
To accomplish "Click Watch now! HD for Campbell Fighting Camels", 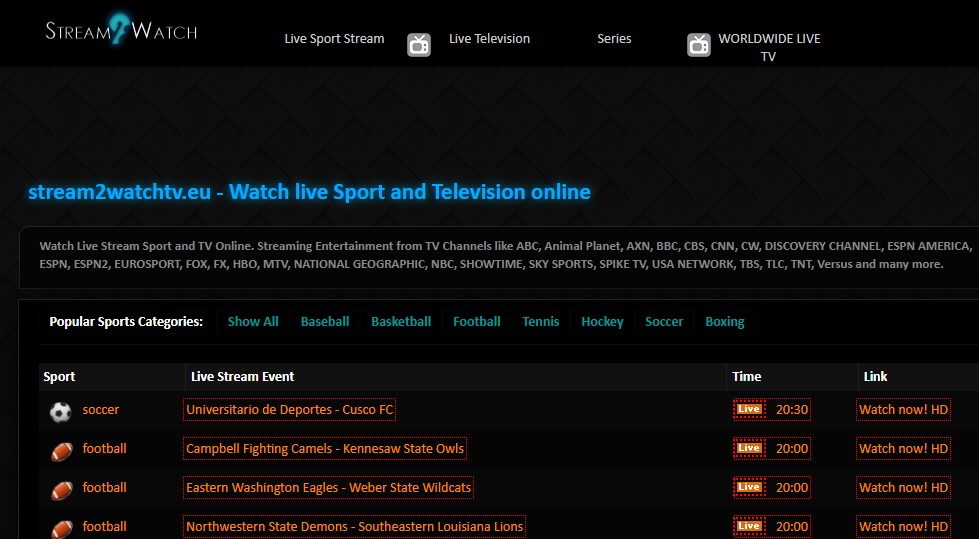I will 903,448.
